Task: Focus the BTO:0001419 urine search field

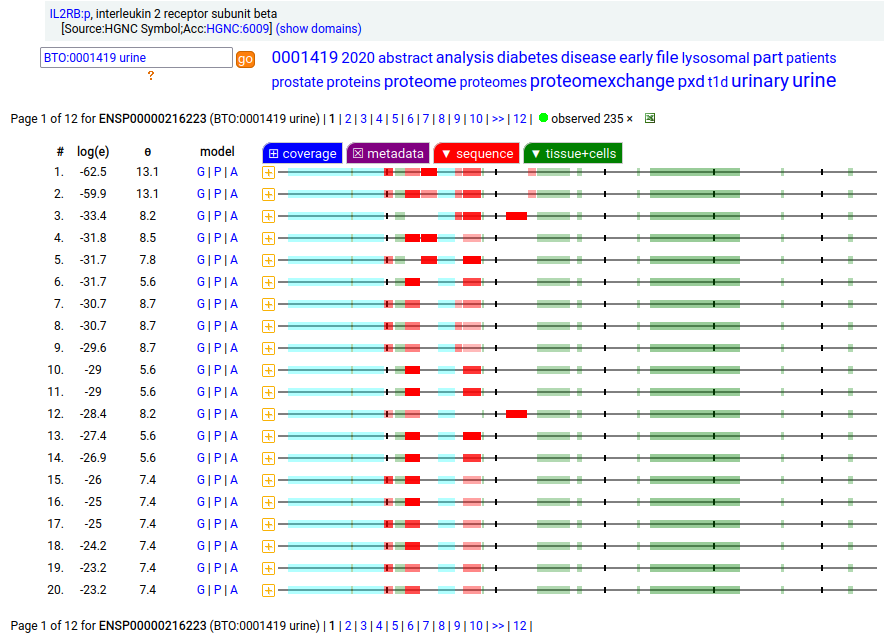Action: [136, 58]
